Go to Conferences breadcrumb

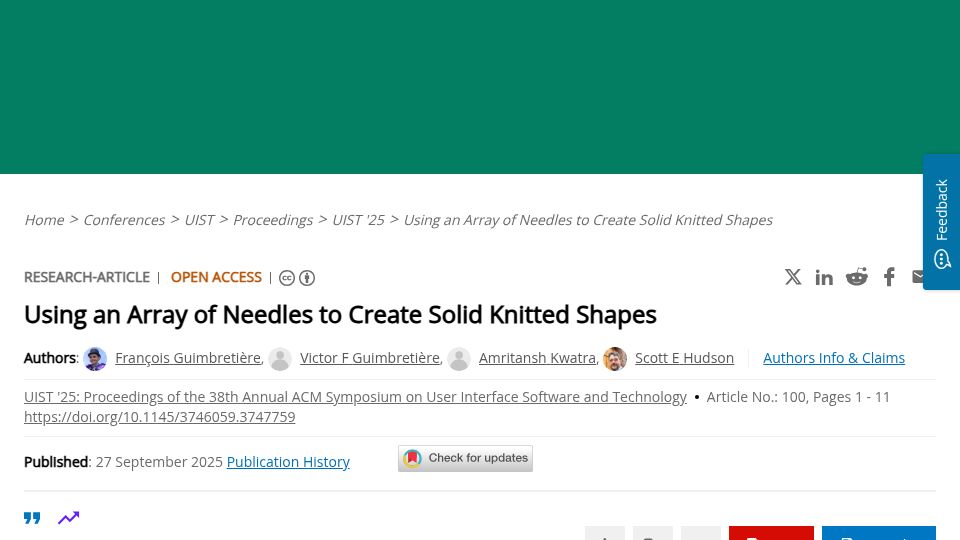pos(124,220)
